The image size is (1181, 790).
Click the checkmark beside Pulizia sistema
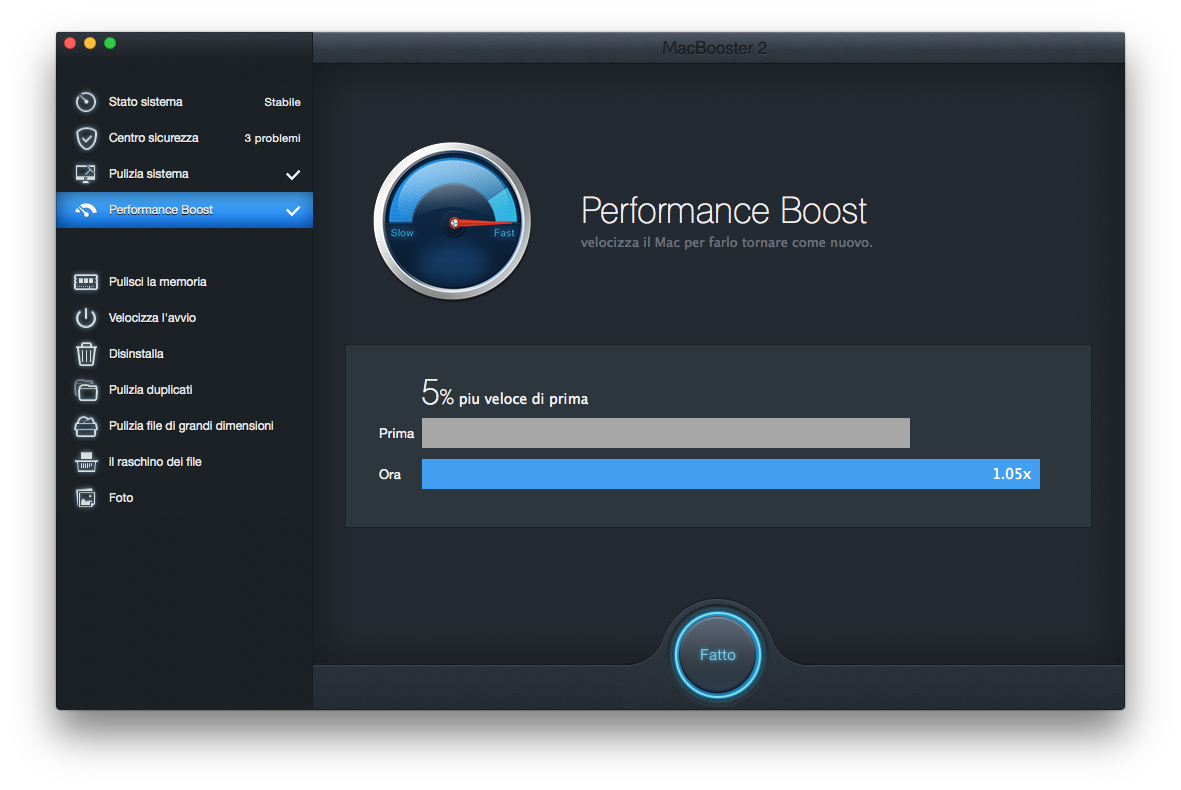(x=293, y=175)
